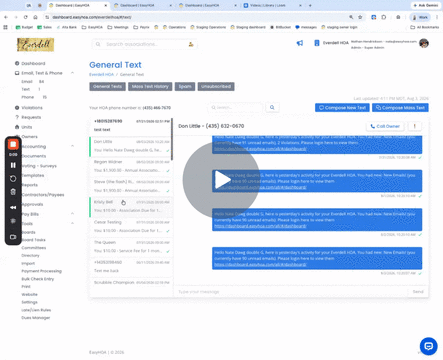Stop recording with the red square button
The image size is (443, 360).
(13, 144)
